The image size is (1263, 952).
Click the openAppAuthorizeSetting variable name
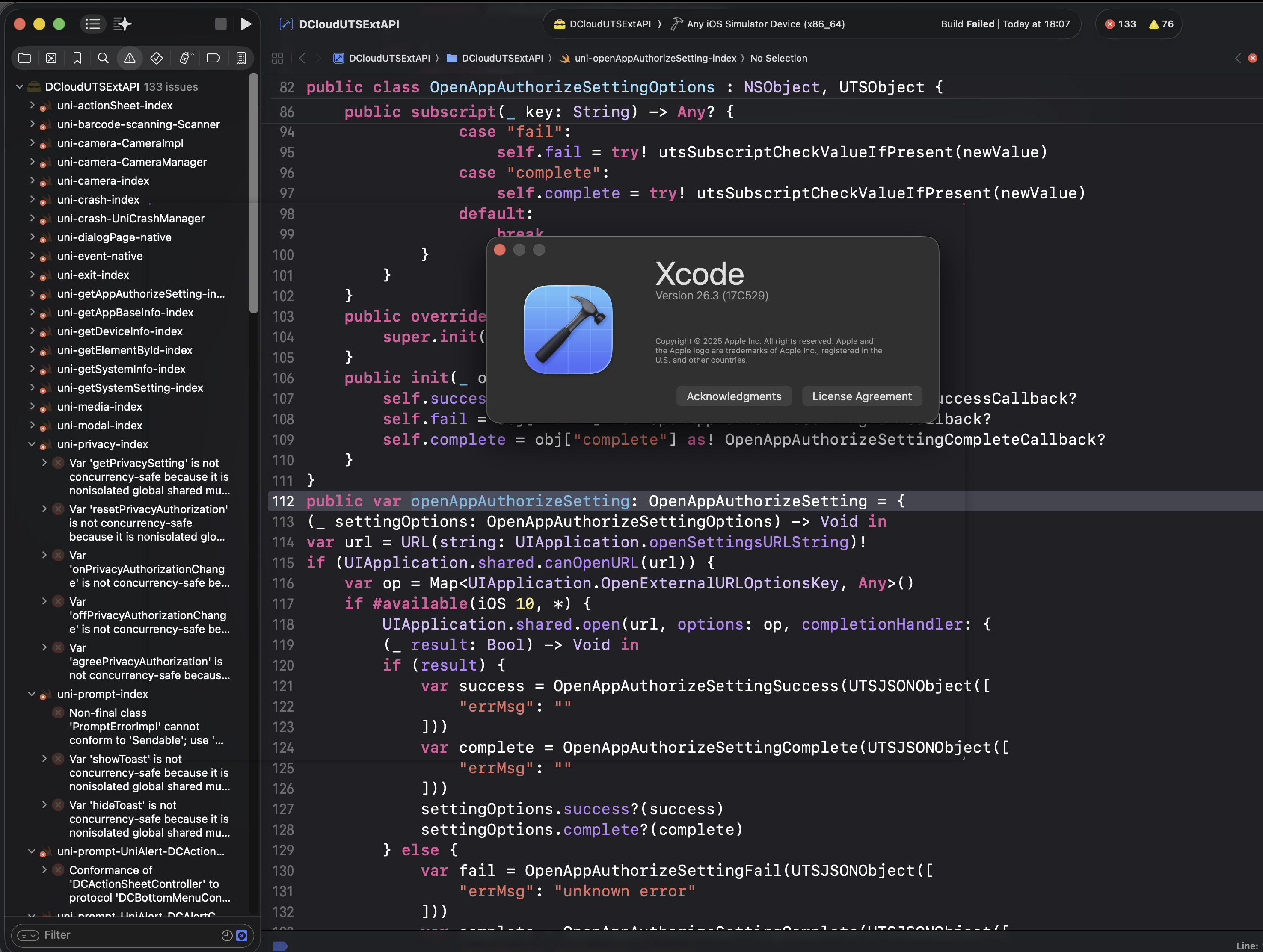(x=520, y=501)
